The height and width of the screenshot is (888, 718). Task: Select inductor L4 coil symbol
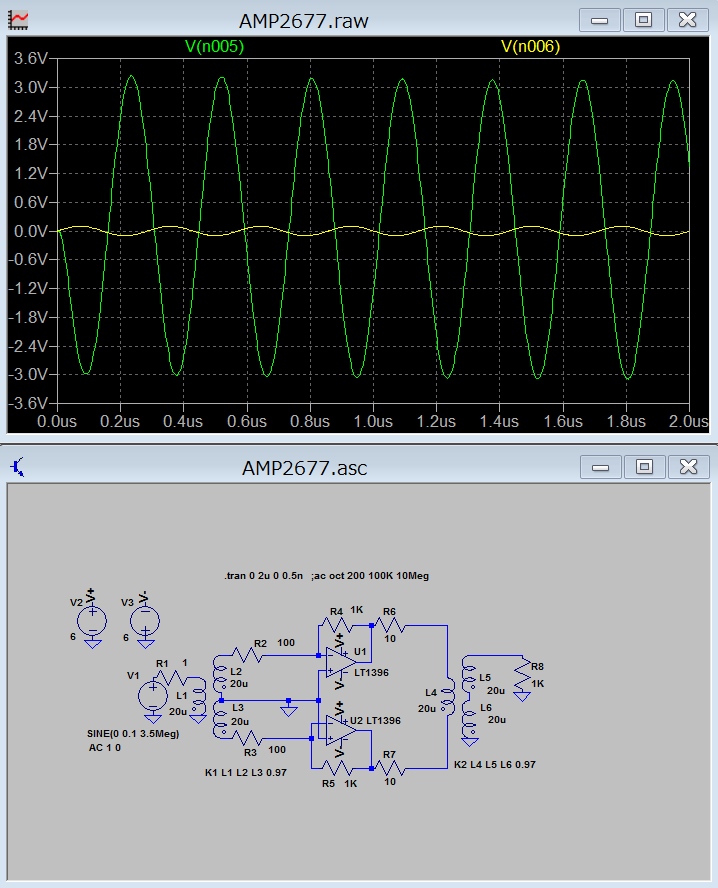[x=448, y=695]
